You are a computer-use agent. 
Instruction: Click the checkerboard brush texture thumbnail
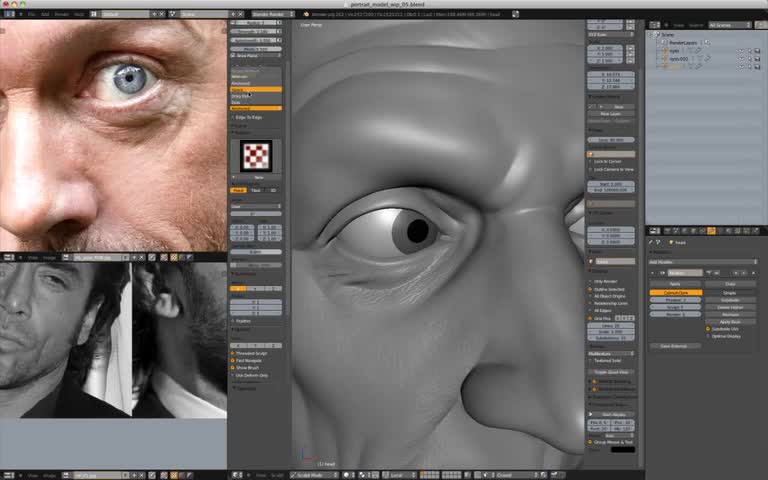pos(256,156)
